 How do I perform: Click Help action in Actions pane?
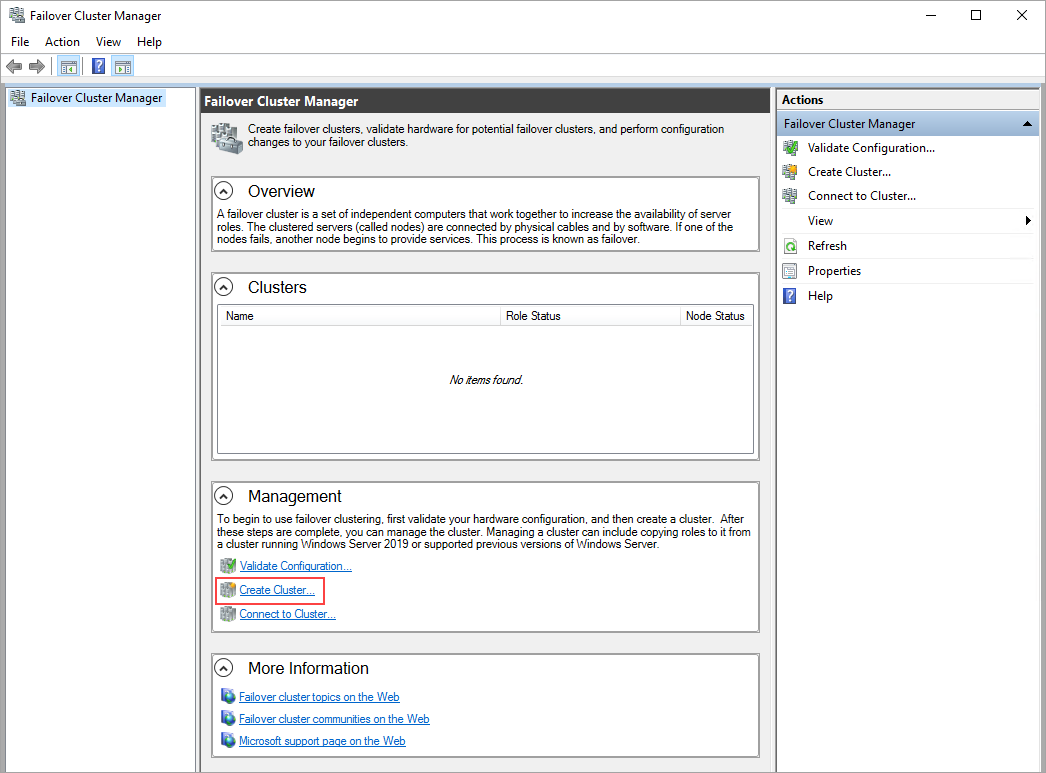tap(820, 296)
